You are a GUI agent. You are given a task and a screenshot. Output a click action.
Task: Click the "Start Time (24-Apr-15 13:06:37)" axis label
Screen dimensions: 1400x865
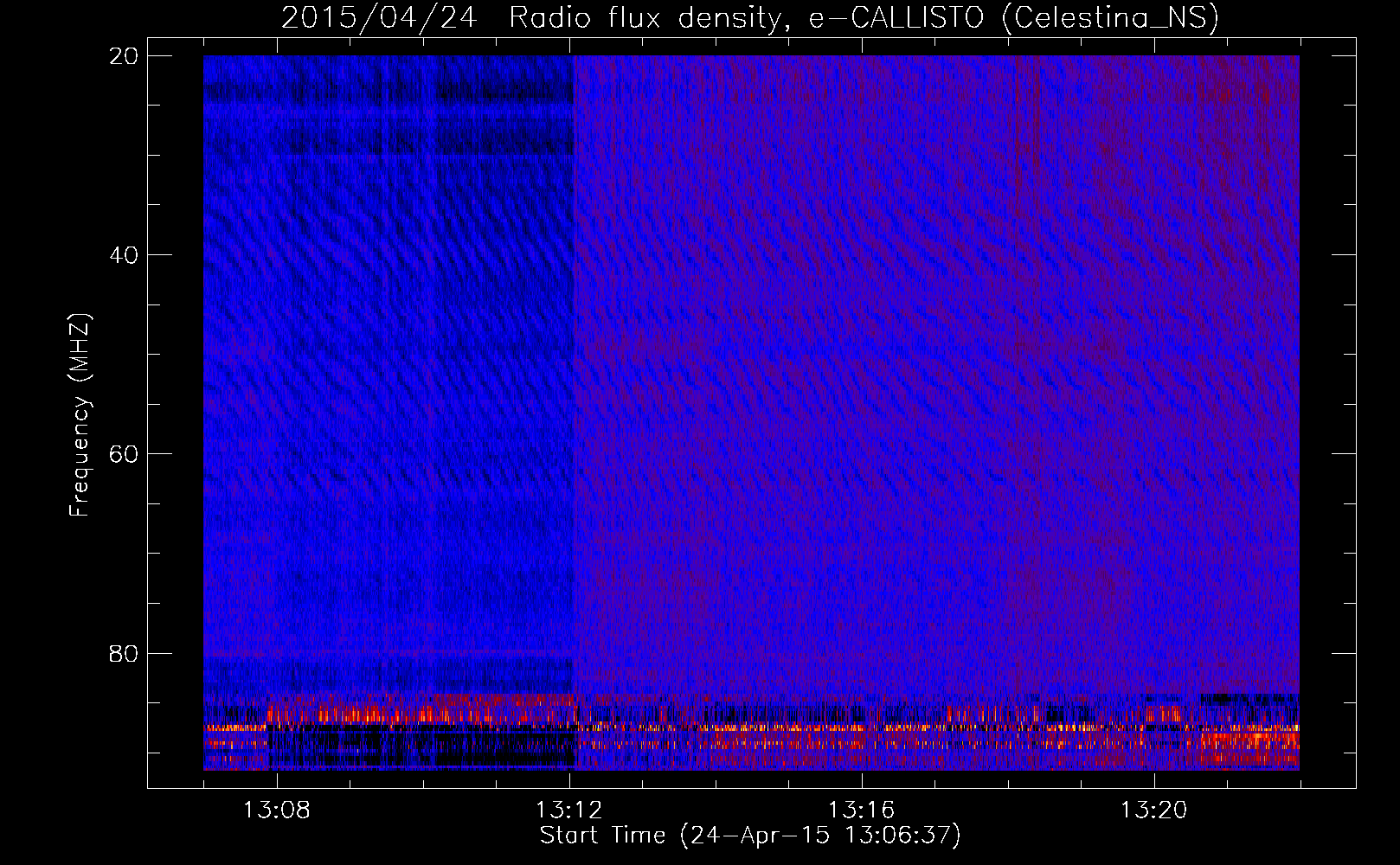coord(750,836)
